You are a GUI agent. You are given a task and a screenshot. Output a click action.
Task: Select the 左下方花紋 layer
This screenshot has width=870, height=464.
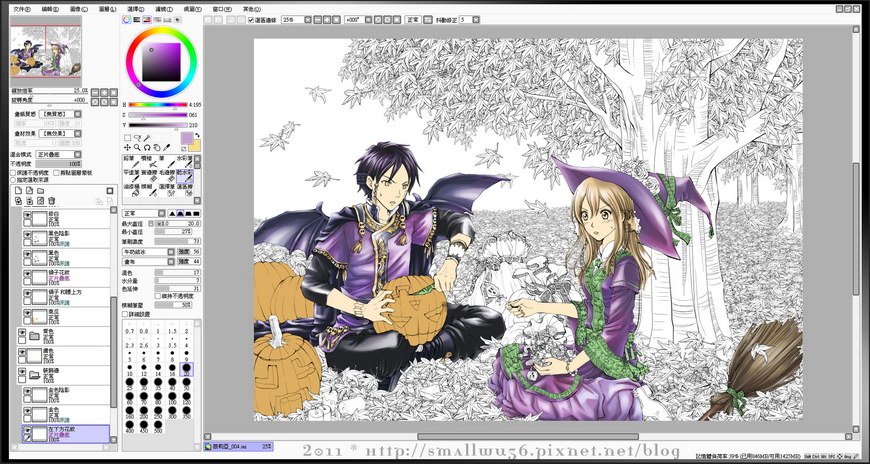65,433
